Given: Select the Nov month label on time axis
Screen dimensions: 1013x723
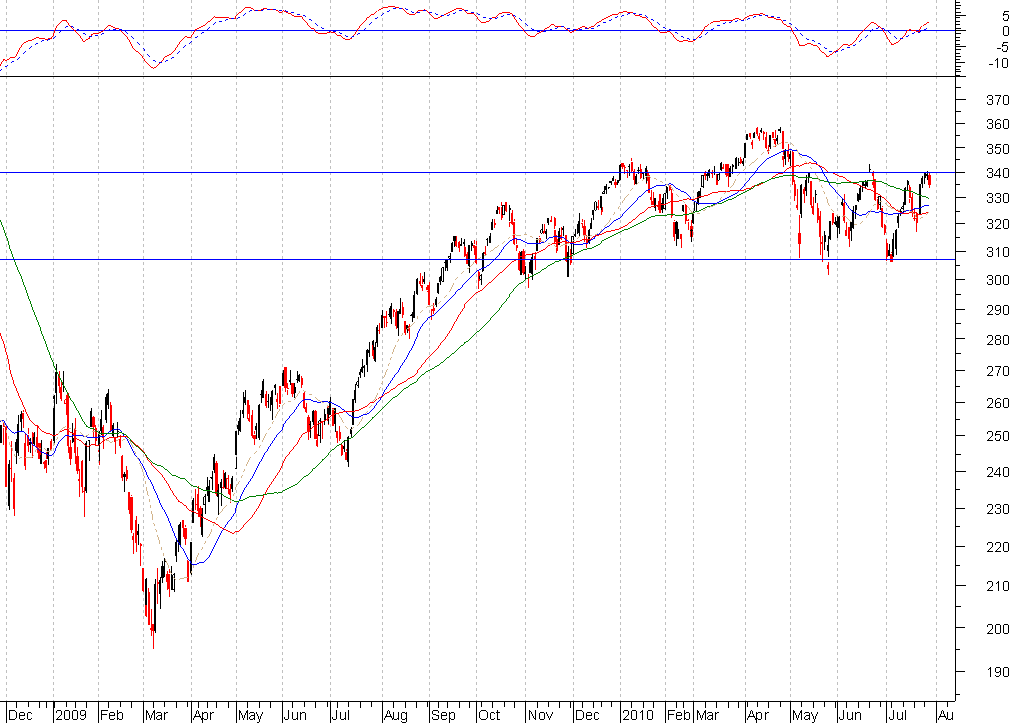Looking at the screenshot, I should point(540,715).
